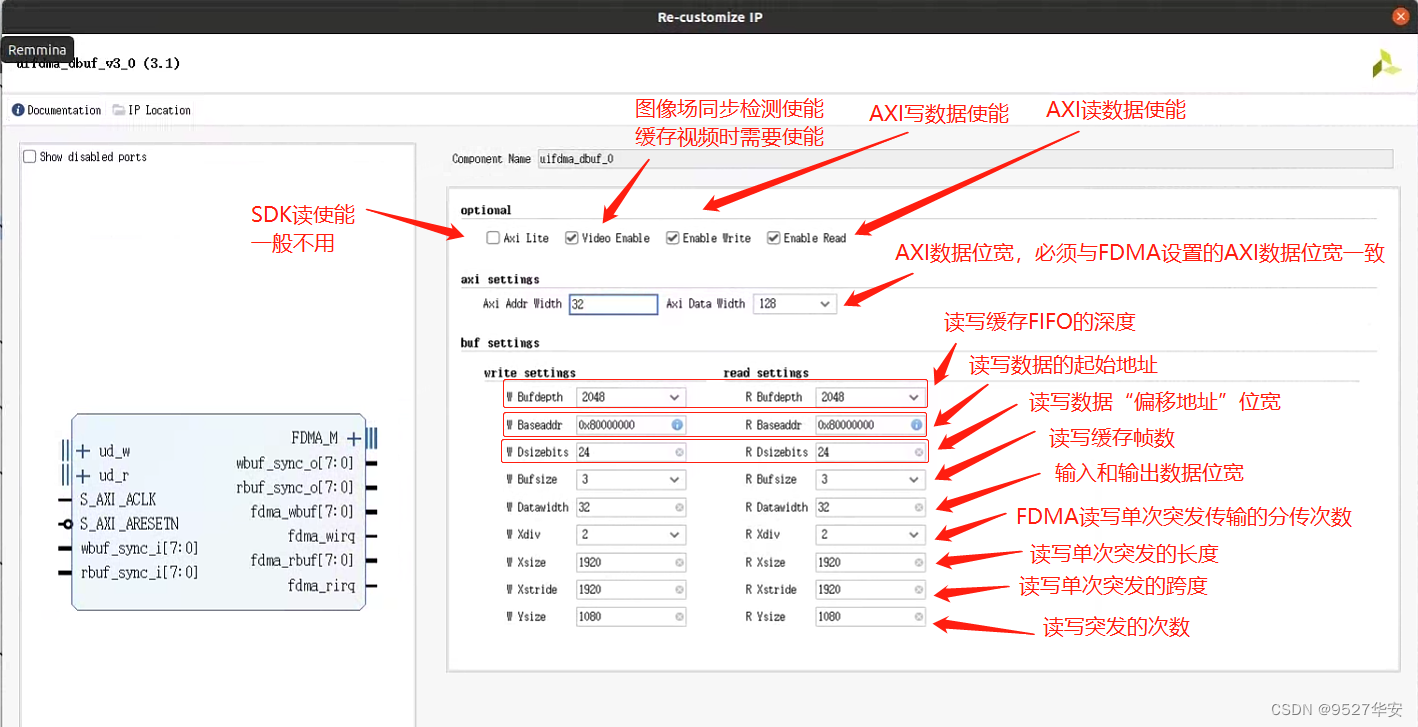Clear the W Xstride value with its X icon
This screenshot has height=727, width=1418.
[x=679, y=590]
